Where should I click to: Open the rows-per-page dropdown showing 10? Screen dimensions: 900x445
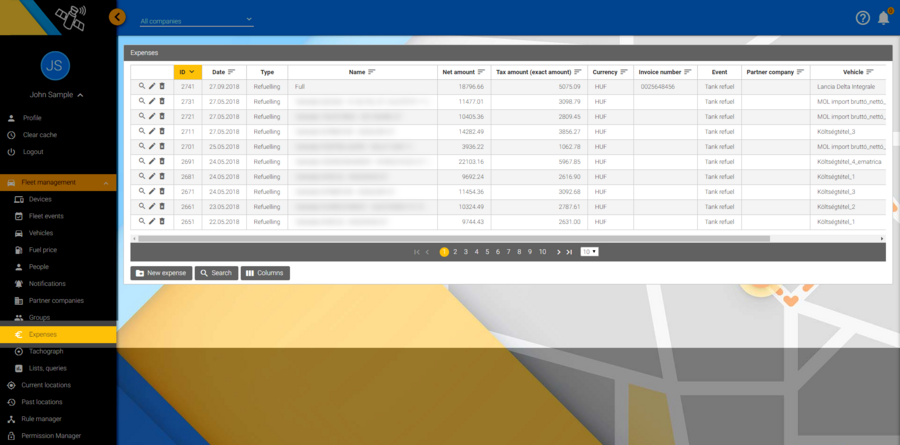[x=590, y=252]
